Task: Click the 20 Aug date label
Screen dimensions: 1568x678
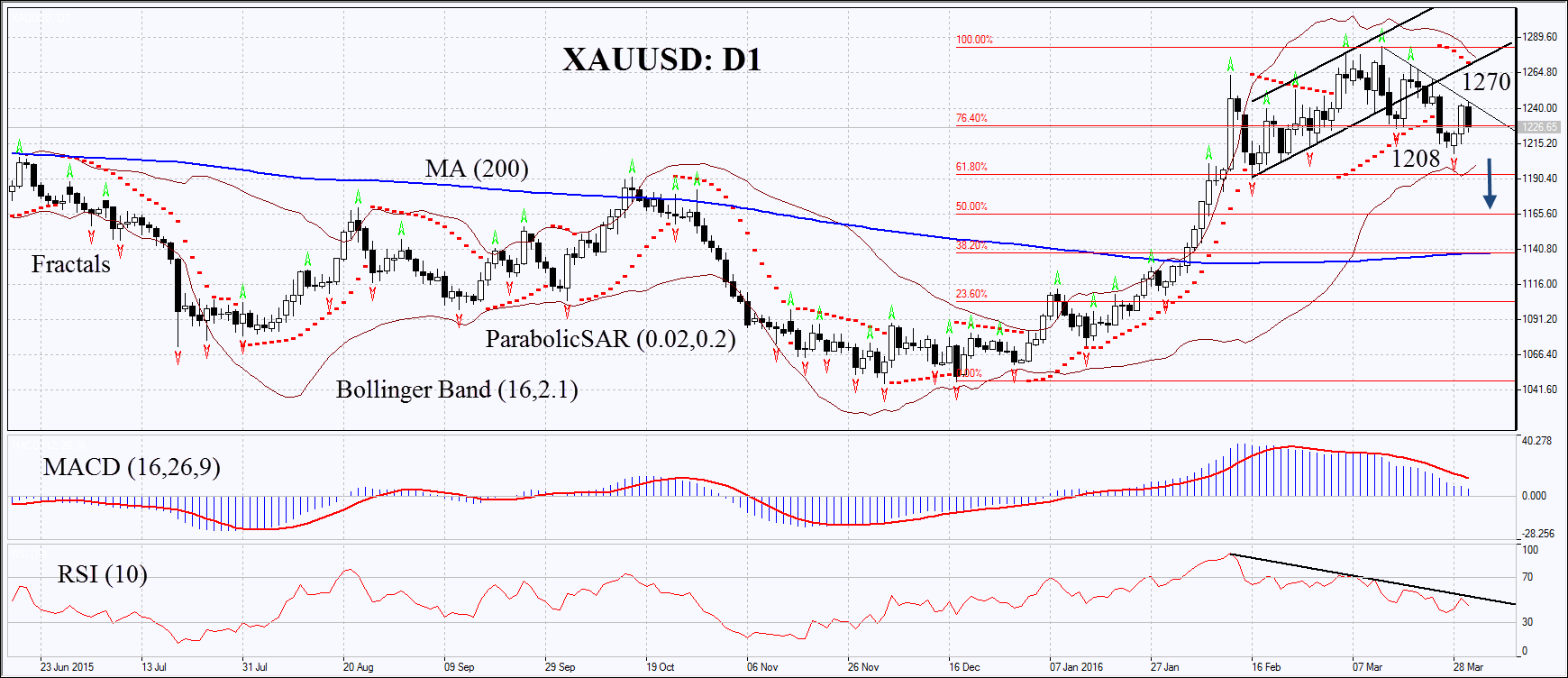Action: (x=358, y=667)
